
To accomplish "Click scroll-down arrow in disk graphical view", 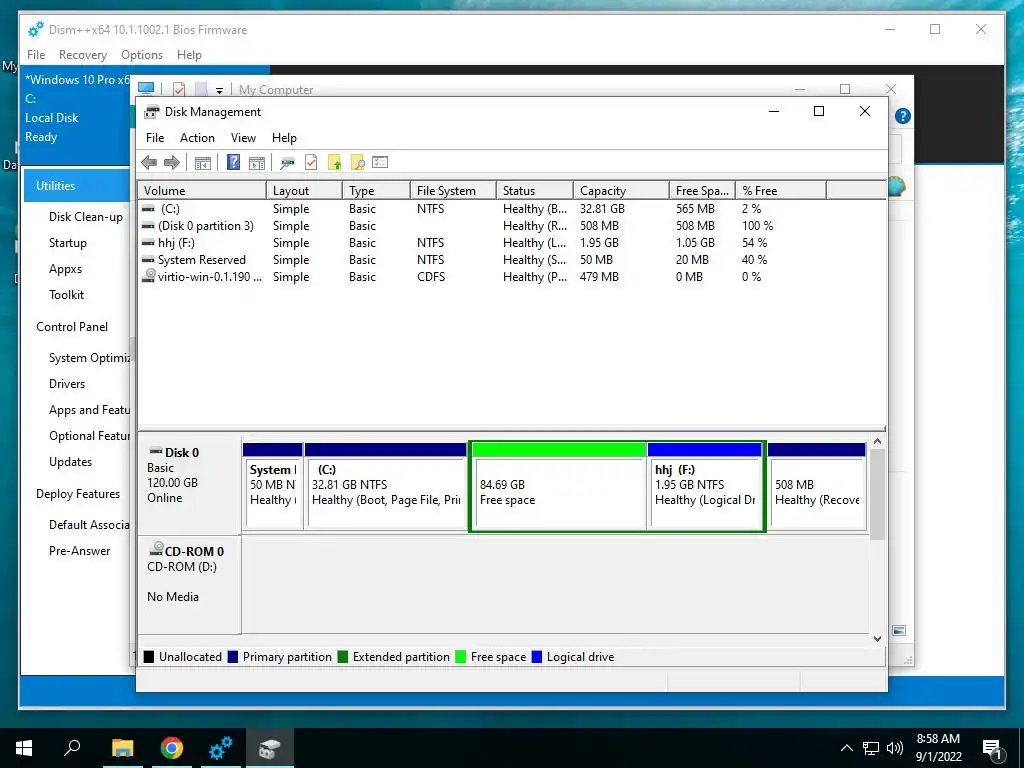I will pos(877,639).
